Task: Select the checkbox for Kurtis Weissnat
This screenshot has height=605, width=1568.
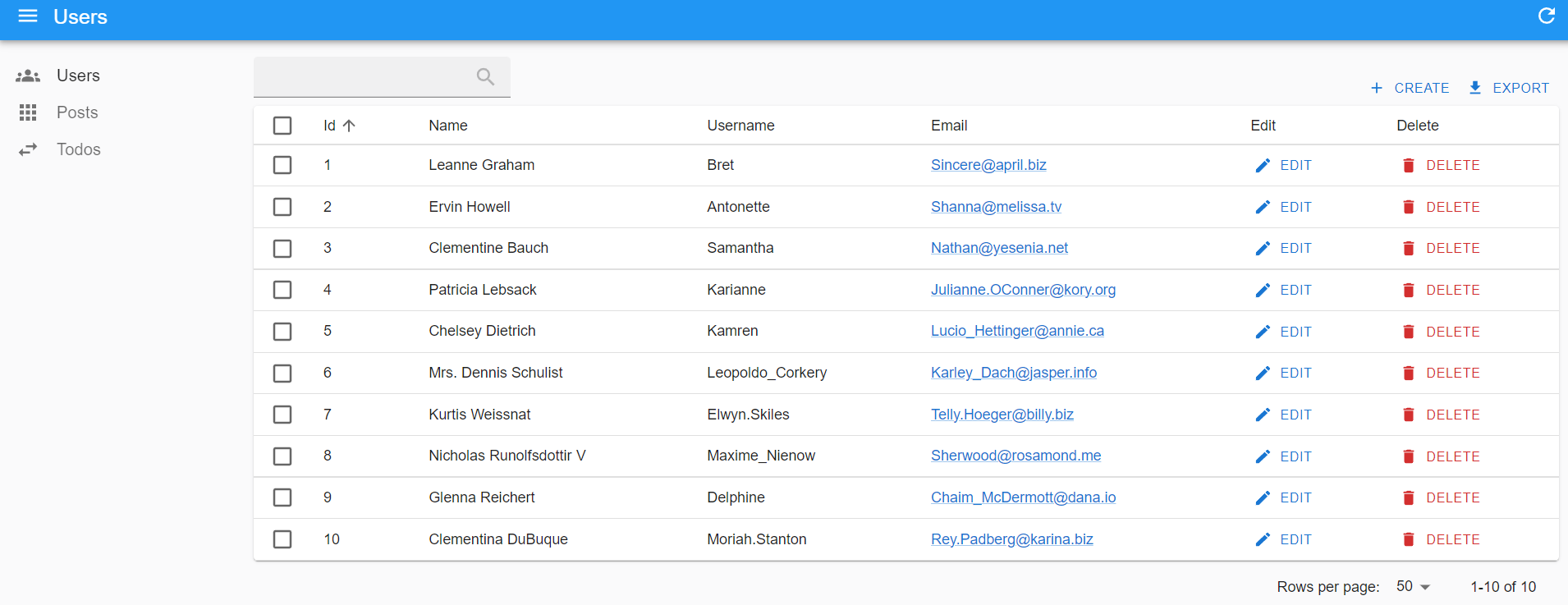Action: coord(282,415)
